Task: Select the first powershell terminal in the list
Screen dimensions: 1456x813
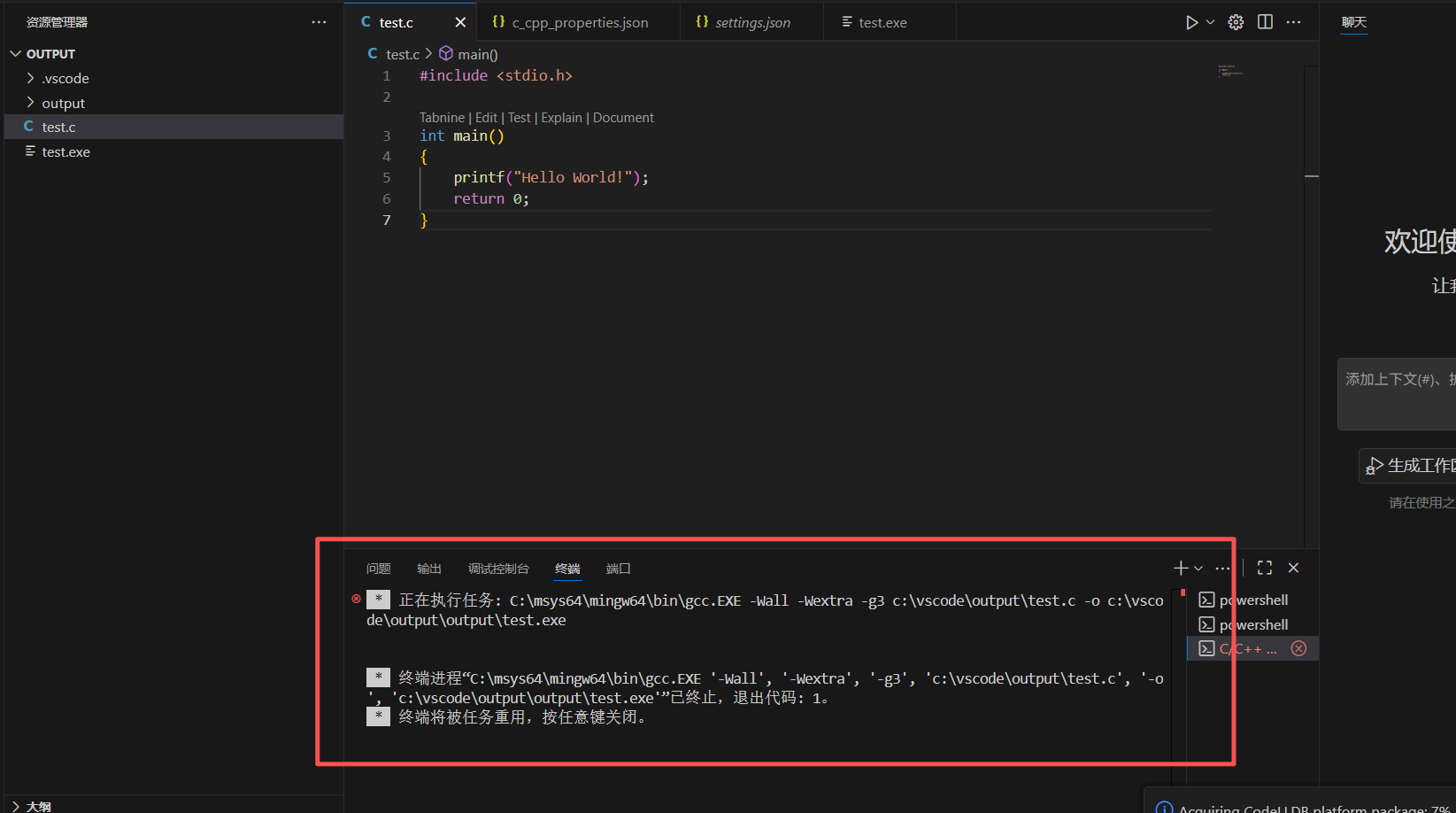Action: click(x=1251, y=600)
